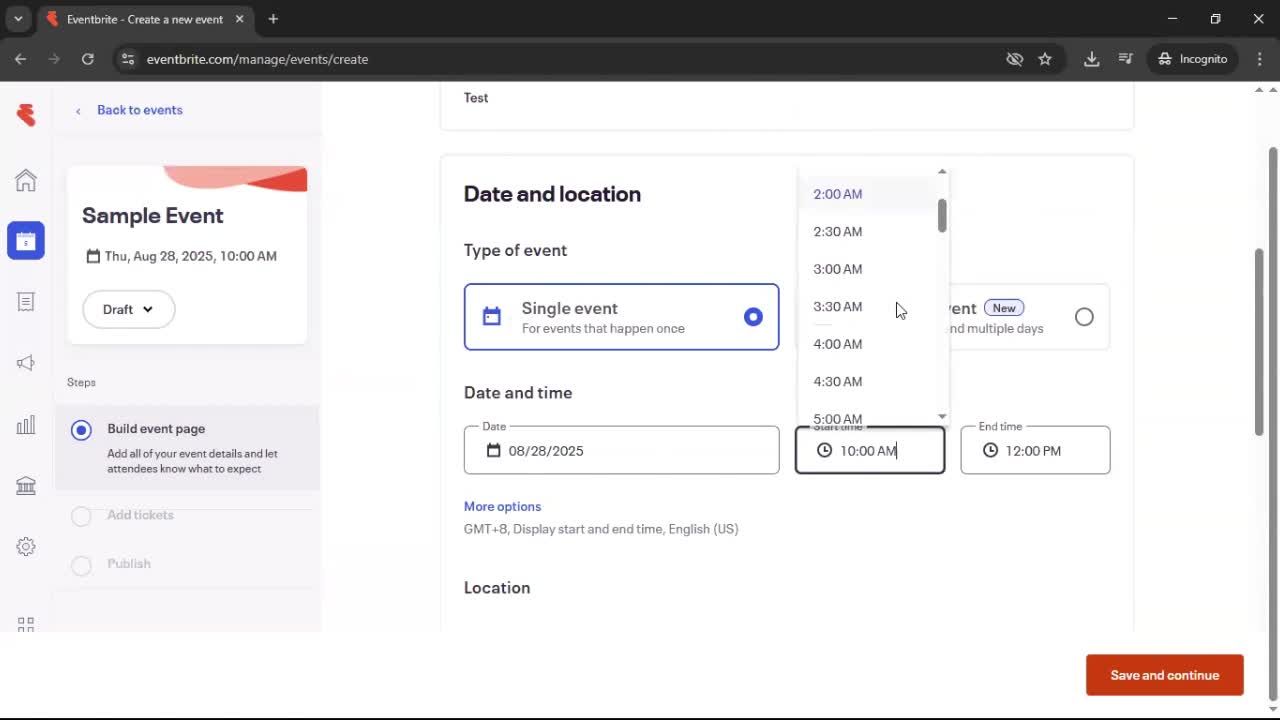Open the Orders list icon in sidebar
The height and width of the screenshot is (720, 1280).
click(x=26, y=302)
